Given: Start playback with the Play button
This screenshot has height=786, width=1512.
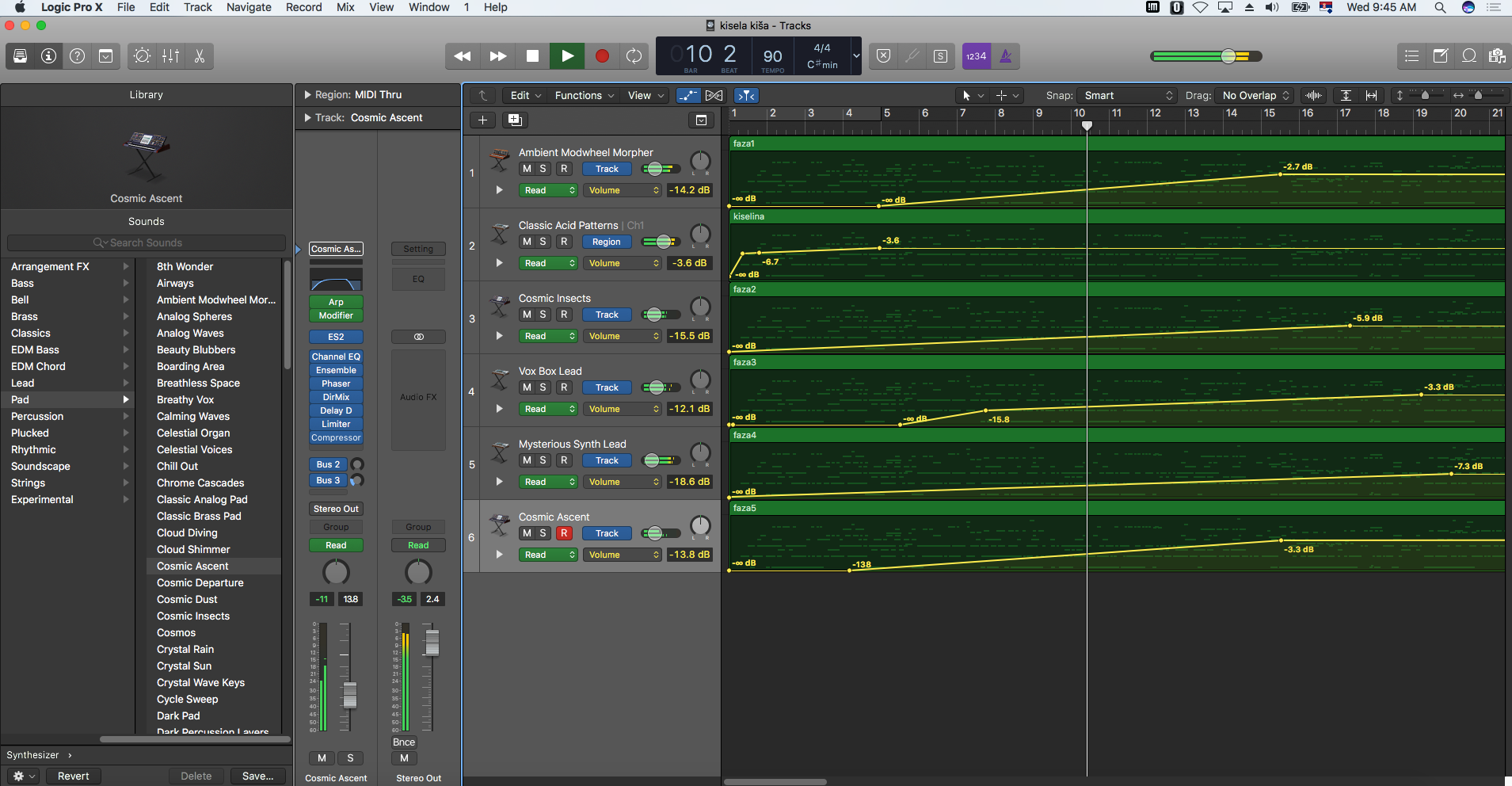Looking at the screenshot, I should tap(567, 56).
